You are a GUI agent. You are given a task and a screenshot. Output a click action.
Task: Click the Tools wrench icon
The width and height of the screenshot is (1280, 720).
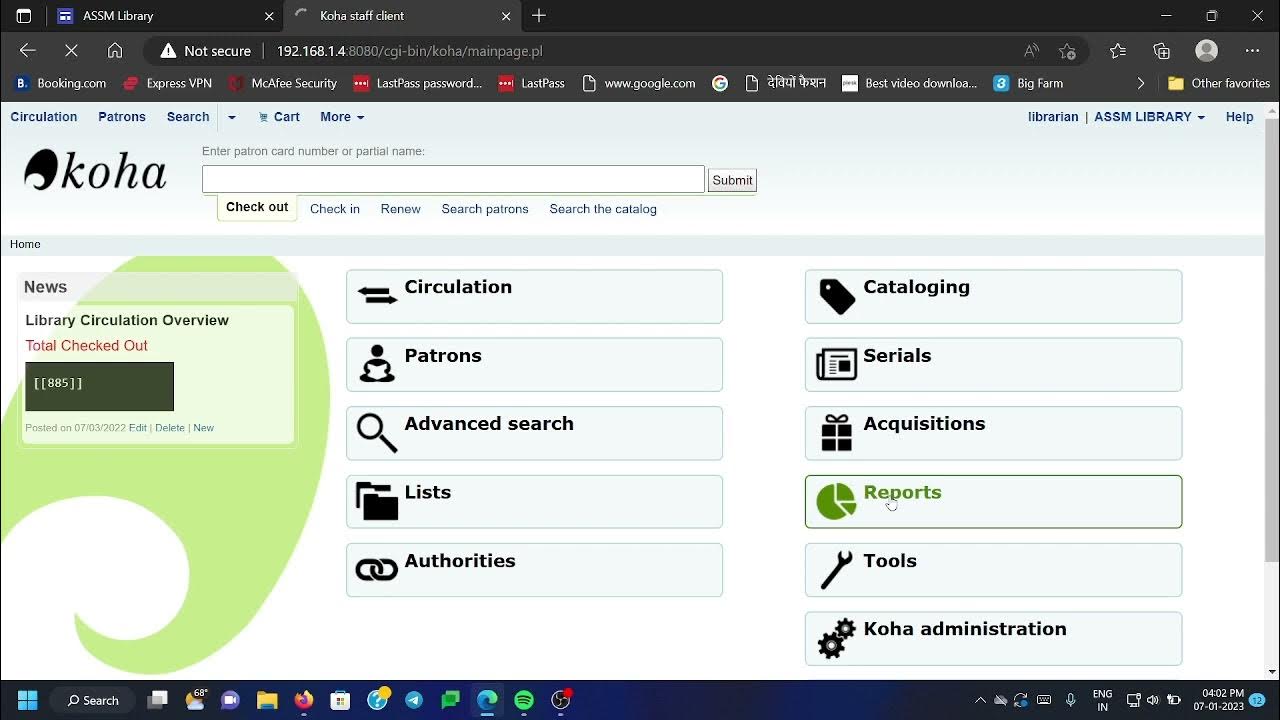(836, 570)
